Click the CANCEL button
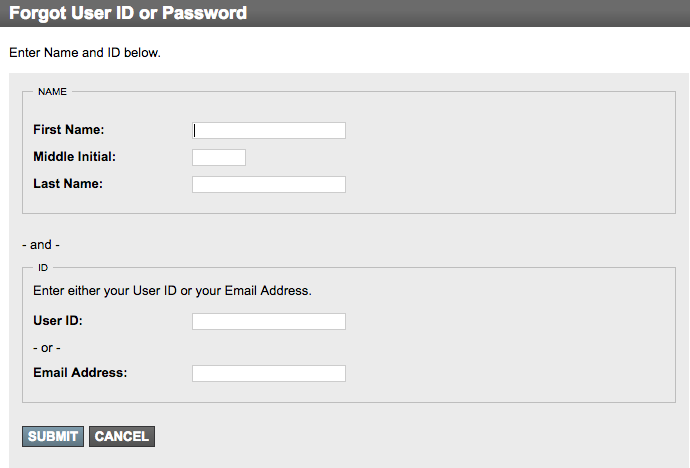 pos(122,436)
